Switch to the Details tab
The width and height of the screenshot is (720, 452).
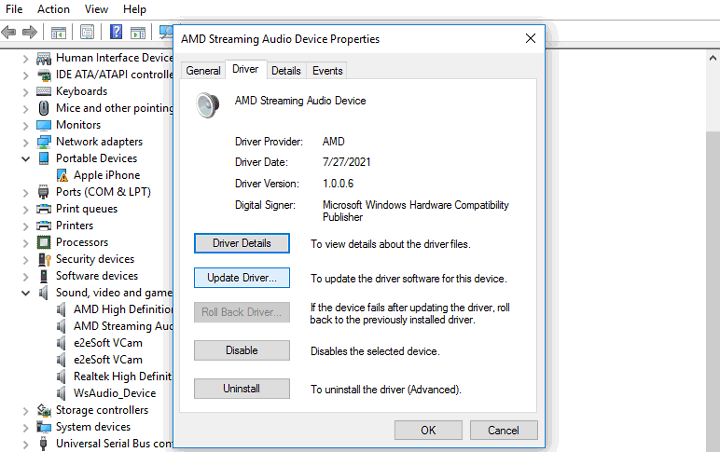(x=286, y=70)
